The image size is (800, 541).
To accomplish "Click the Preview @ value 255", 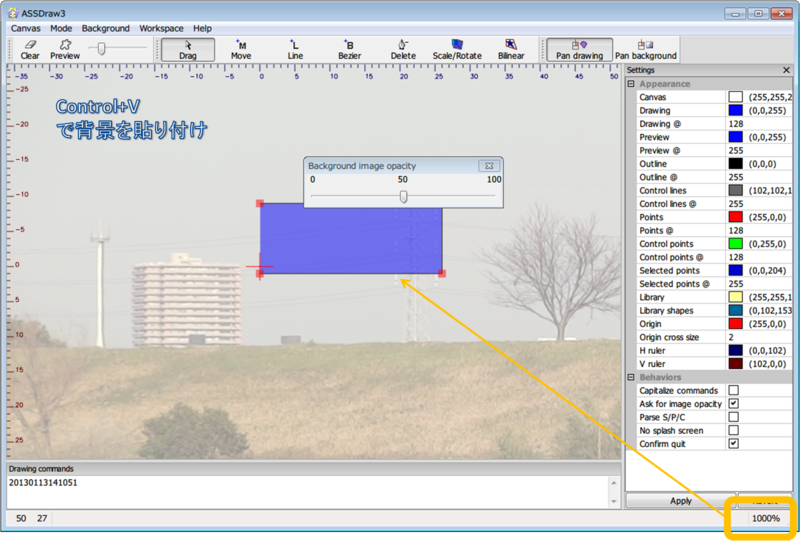I will [x=736, y=151].
